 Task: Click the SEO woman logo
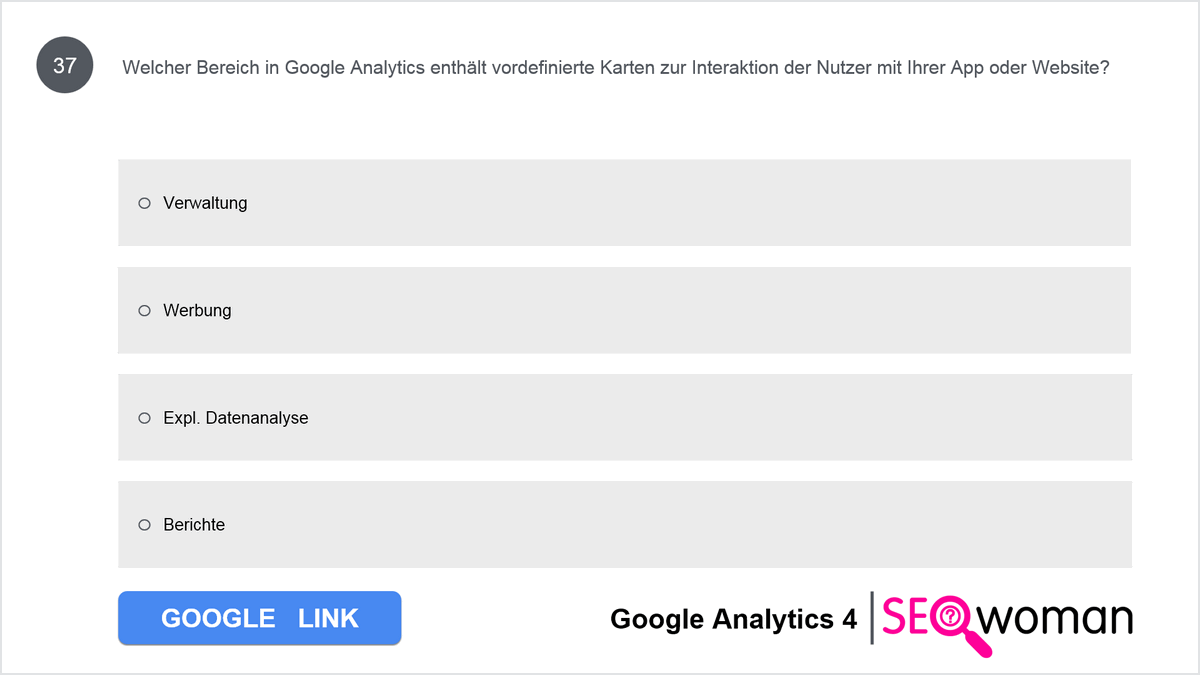tap(1008, 623)
